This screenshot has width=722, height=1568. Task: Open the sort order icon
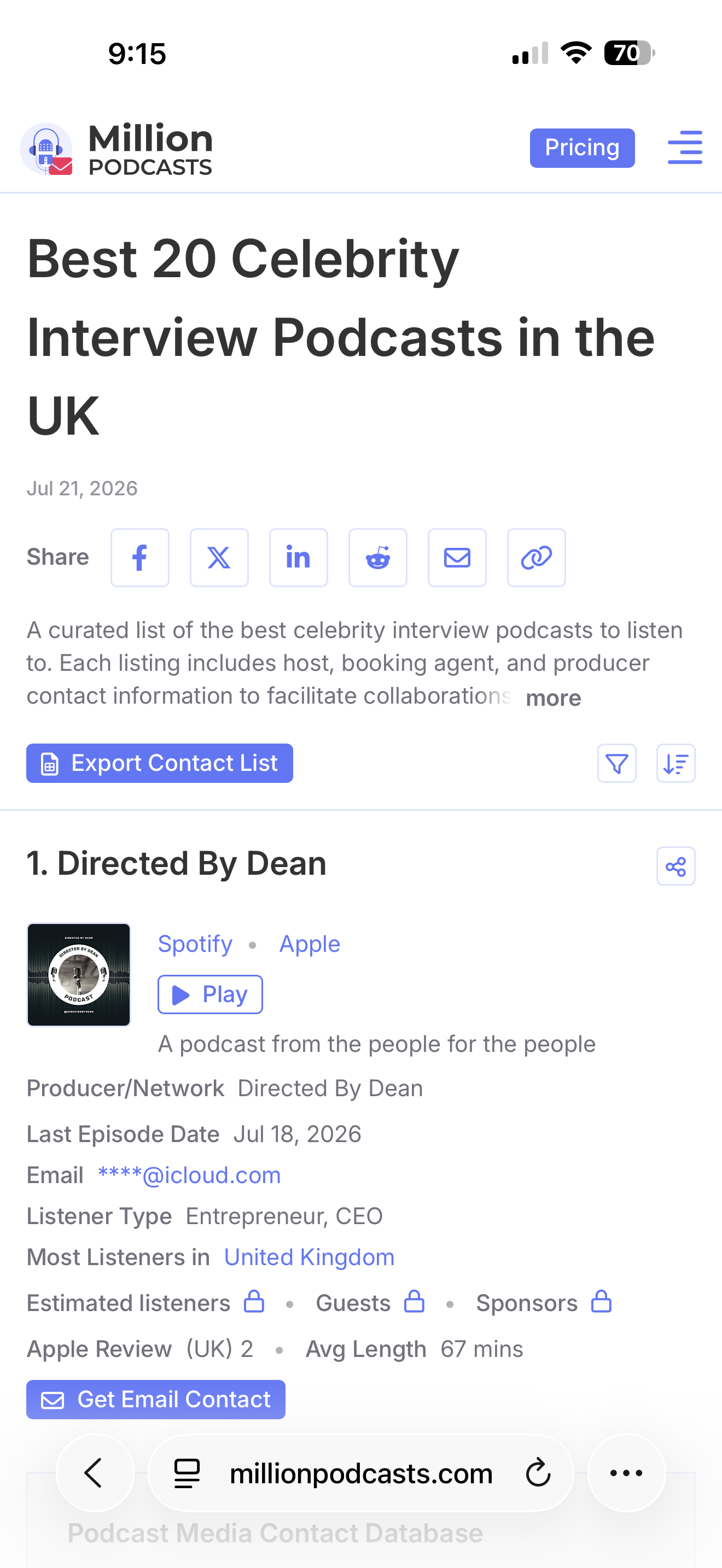pos(676,763)
